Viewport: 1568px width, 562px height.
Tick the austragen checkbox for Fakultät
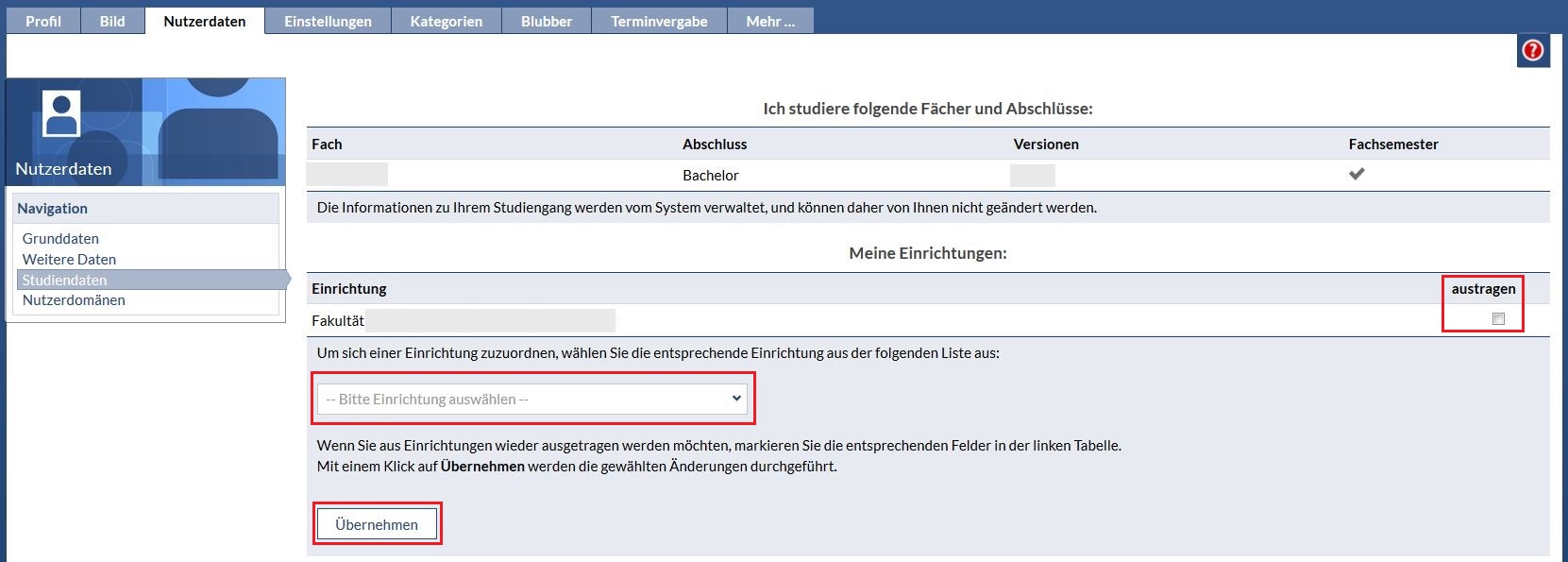coord(1497,319)
